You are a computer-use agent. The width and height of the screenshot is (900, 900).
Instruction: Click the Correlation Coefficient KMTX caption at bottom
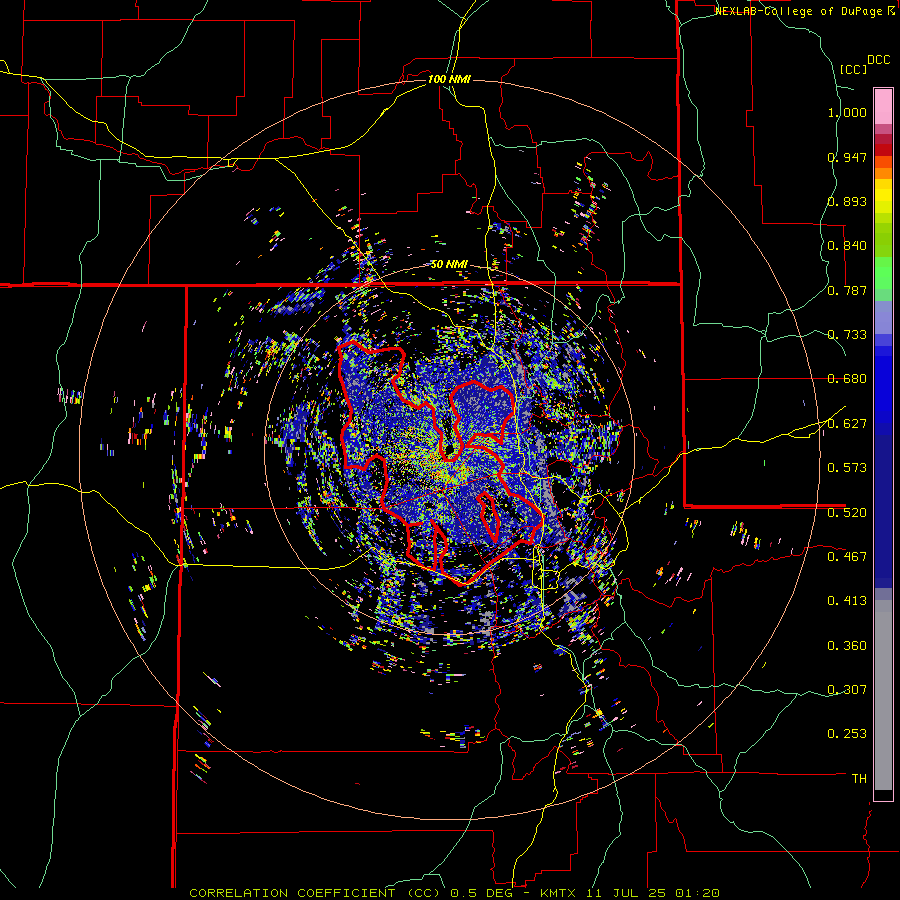point(455,893)
